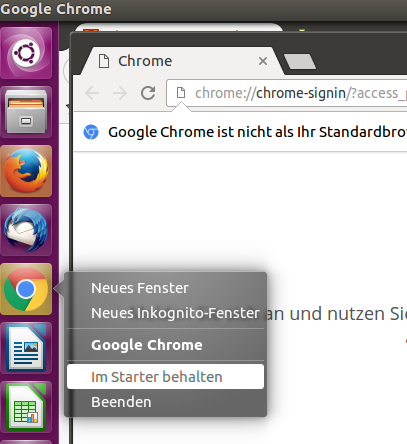Open the Ubuntu Dash home icon
The height and width of the screenshot is (444, 407).
tap(26, 53)
